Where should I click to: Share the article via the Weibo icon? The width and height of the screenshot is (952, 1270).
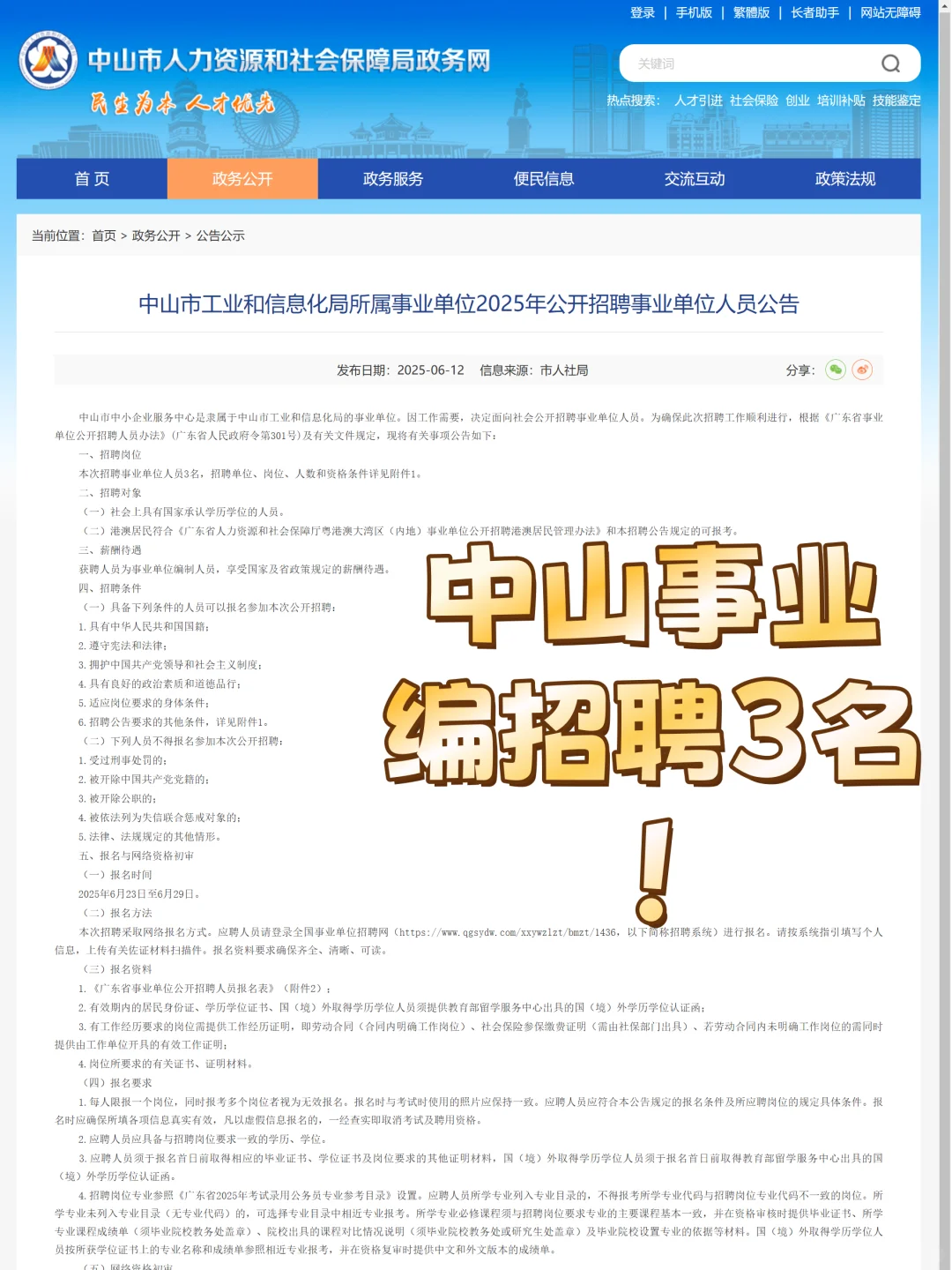tap(863, 370)
